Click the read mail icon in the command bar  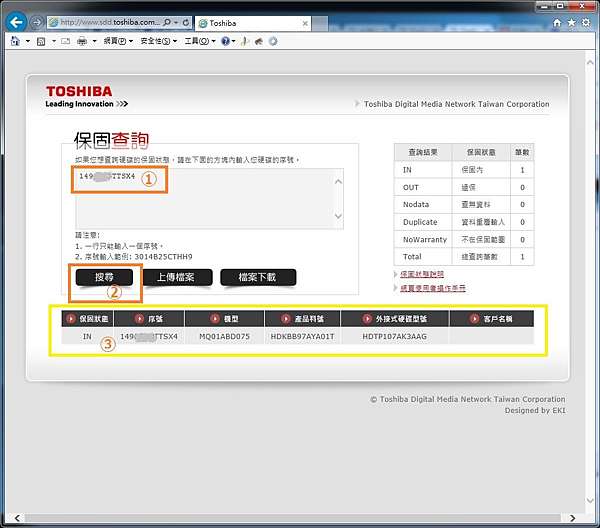pyautogui.click(x=65, y=41)
